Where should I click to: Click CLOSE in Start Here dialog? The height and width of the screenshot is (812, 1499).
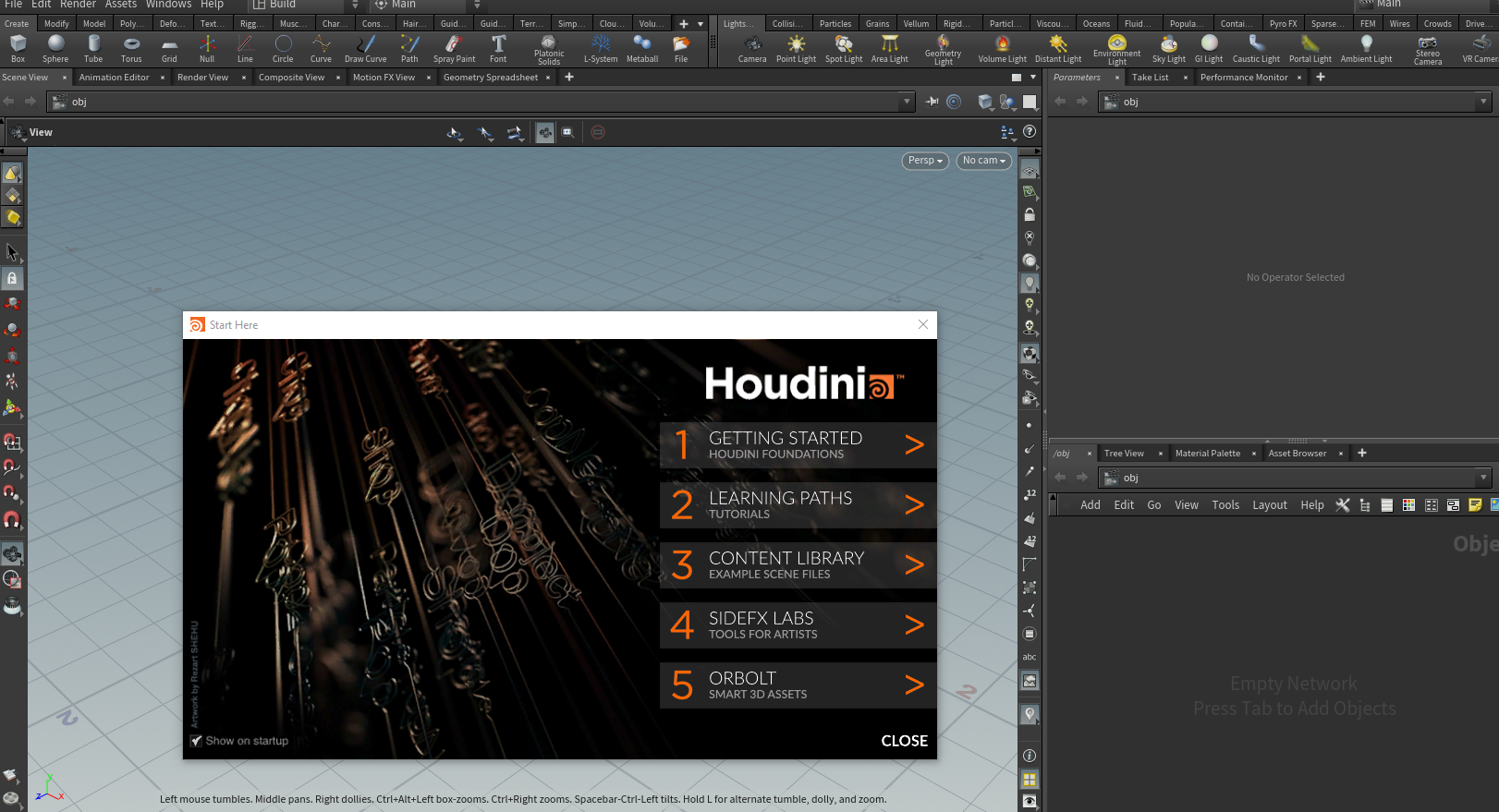click(904, 741)
